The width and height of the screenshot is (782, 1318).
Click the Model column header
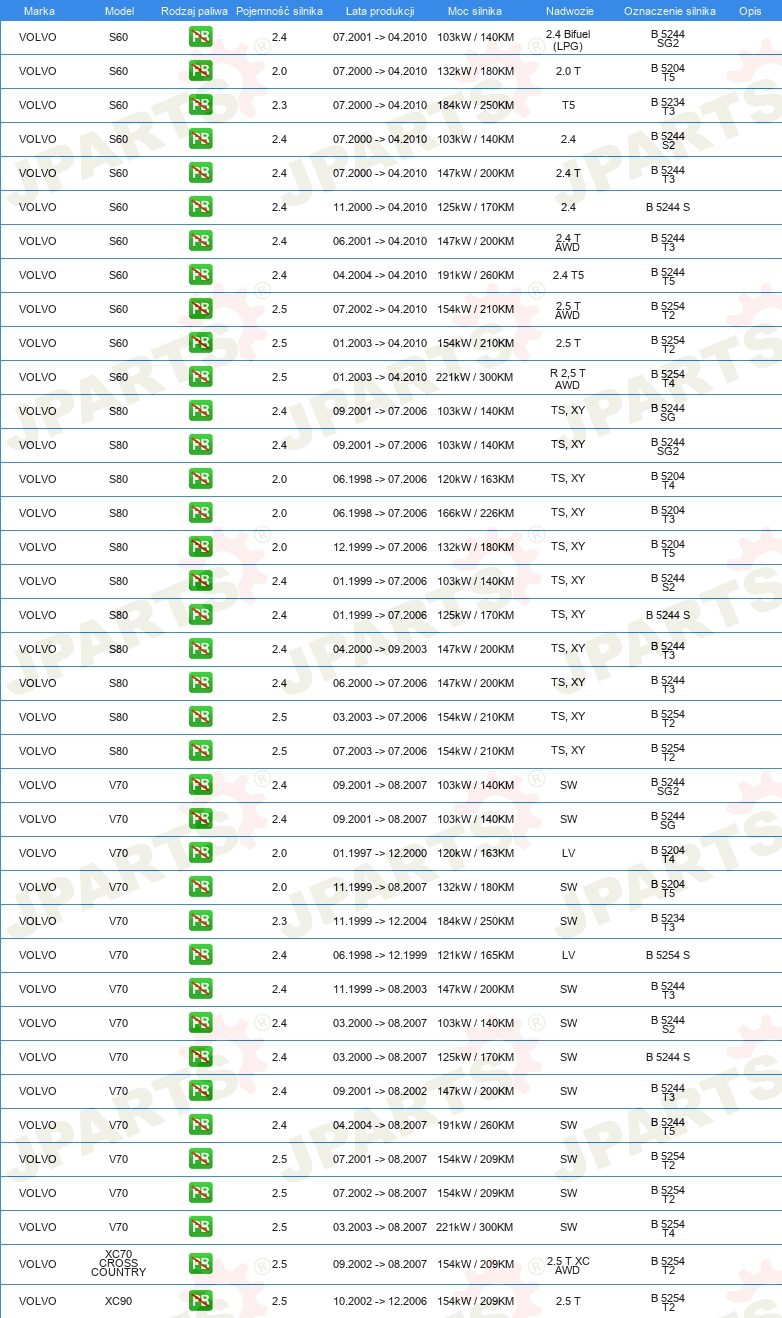click(119, 11)
